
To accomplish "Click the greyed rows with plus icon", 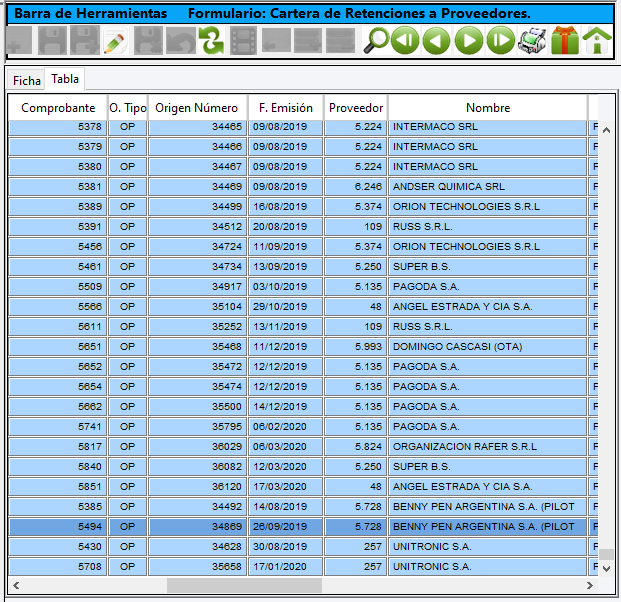I will click(x=308, y=40).
